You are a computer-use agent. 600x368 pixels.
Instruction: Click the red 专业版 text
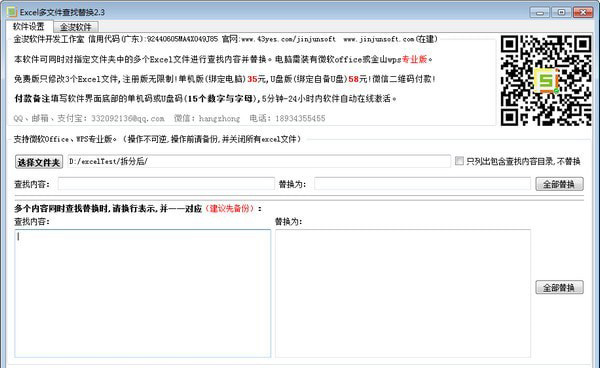coord(414,59)
